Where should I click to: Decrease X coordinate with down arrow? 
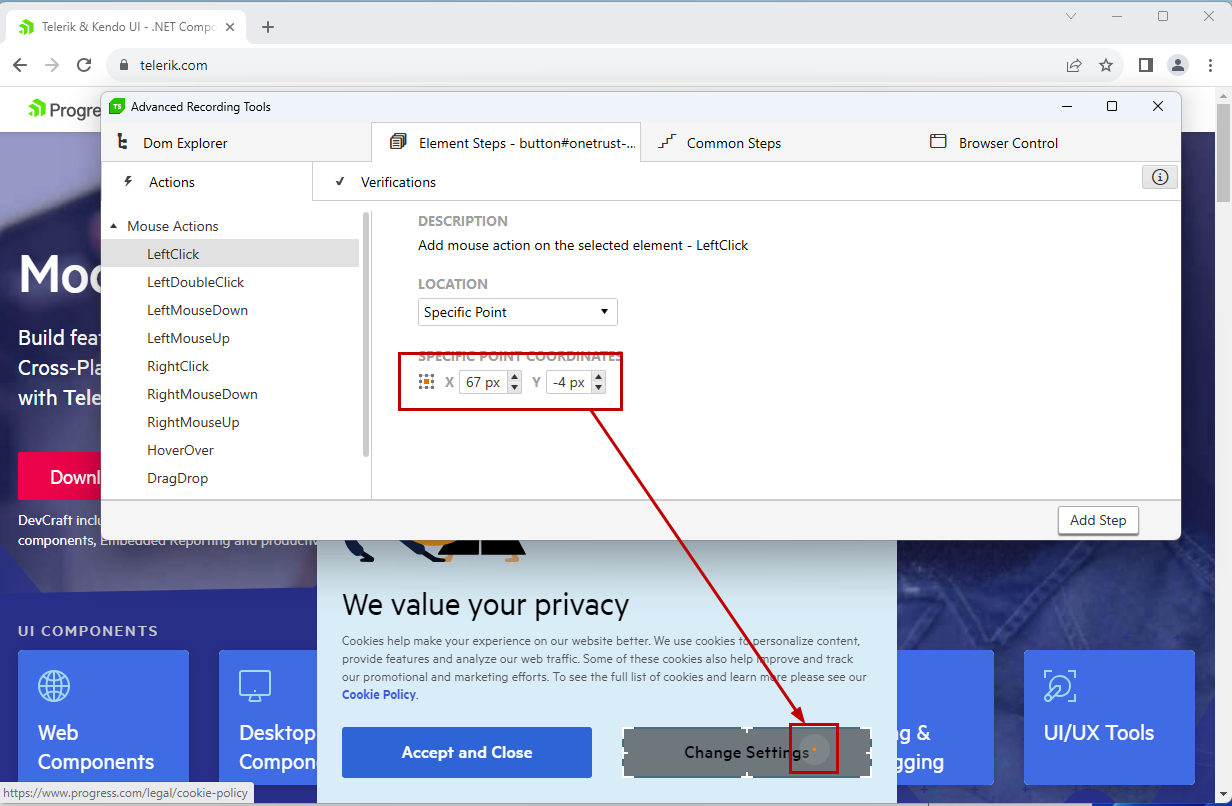click(x=514, y=388)
